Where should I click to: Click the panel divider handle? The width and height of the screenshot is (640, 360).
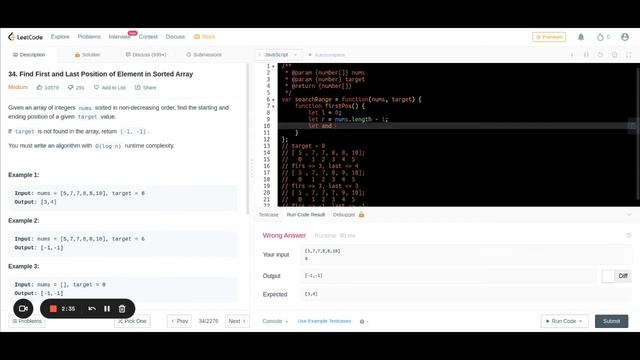[x=252, y=168]
